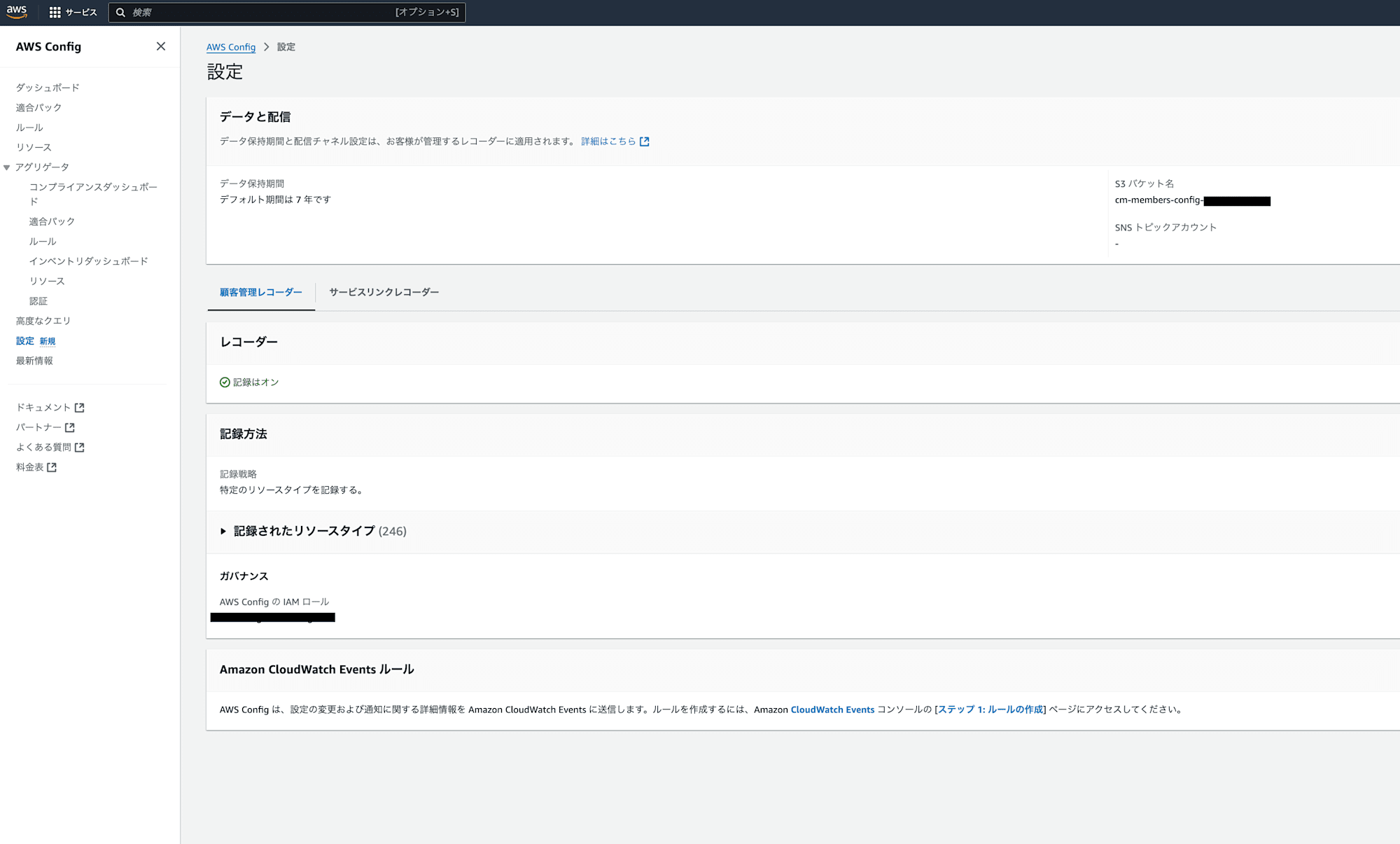This screenshot has height=844, width=1400.
Task: Open ダッシュボード in the sidebar
Action: [48, 88]
